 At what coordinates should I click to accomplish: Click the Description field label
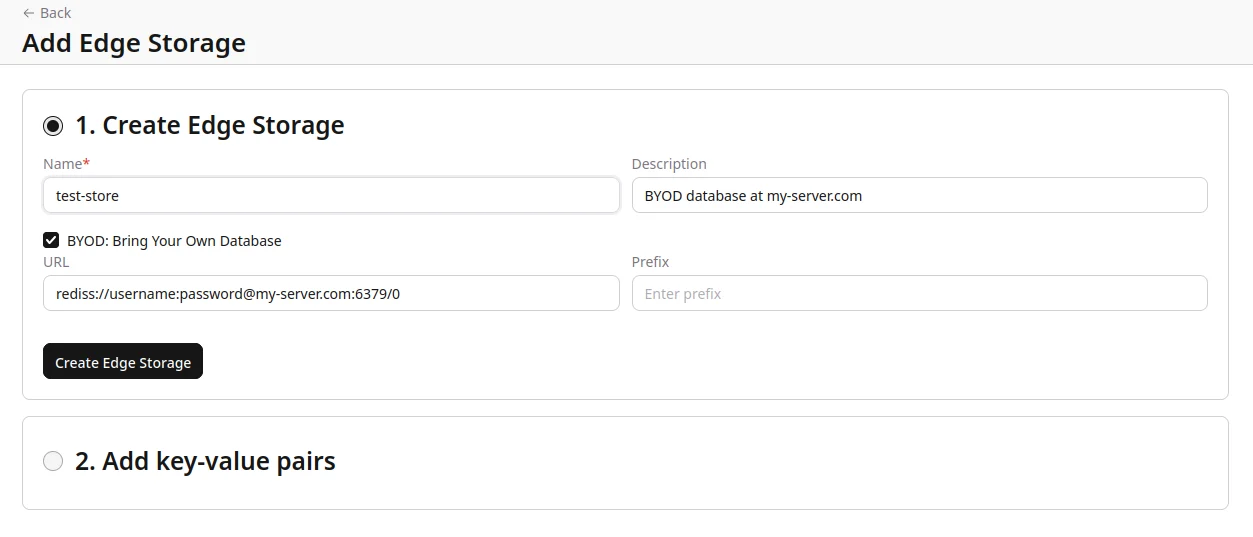point(669,164)
